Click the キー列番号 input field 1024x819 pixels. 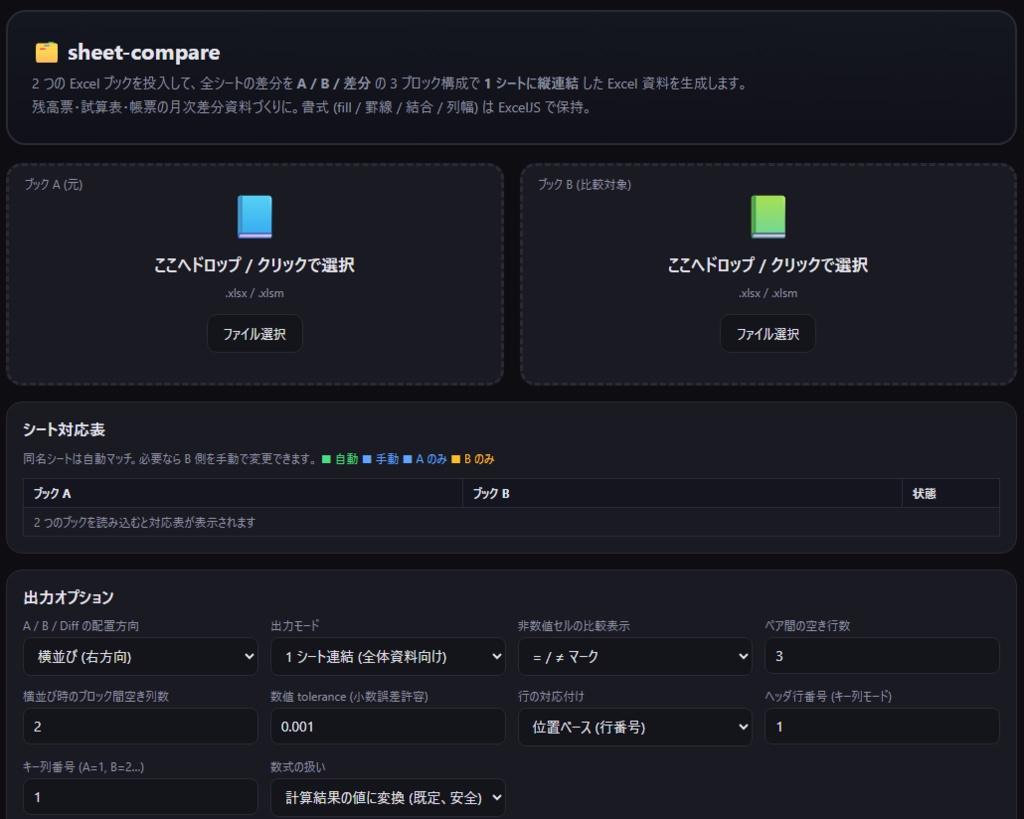(140, 797)
